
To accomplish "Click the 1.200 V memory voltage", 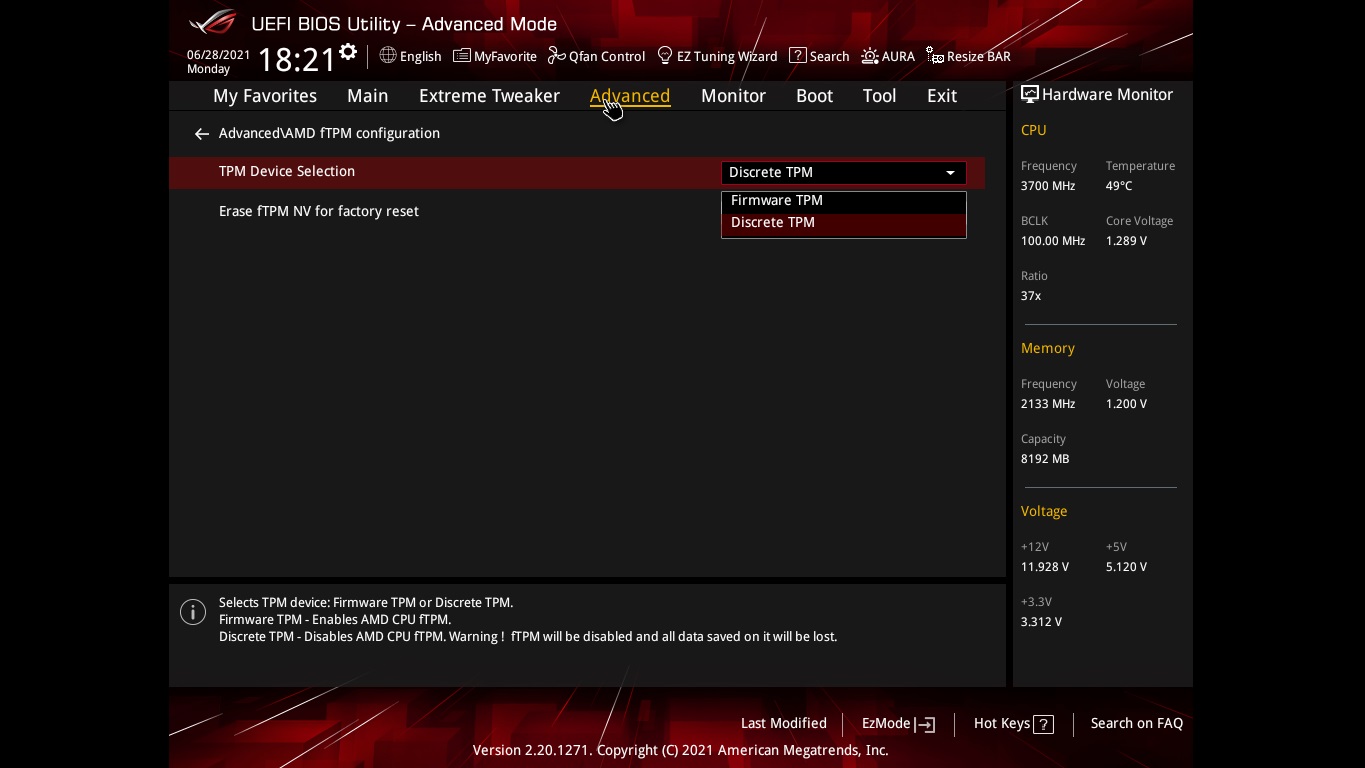I will coord(1126,404).
